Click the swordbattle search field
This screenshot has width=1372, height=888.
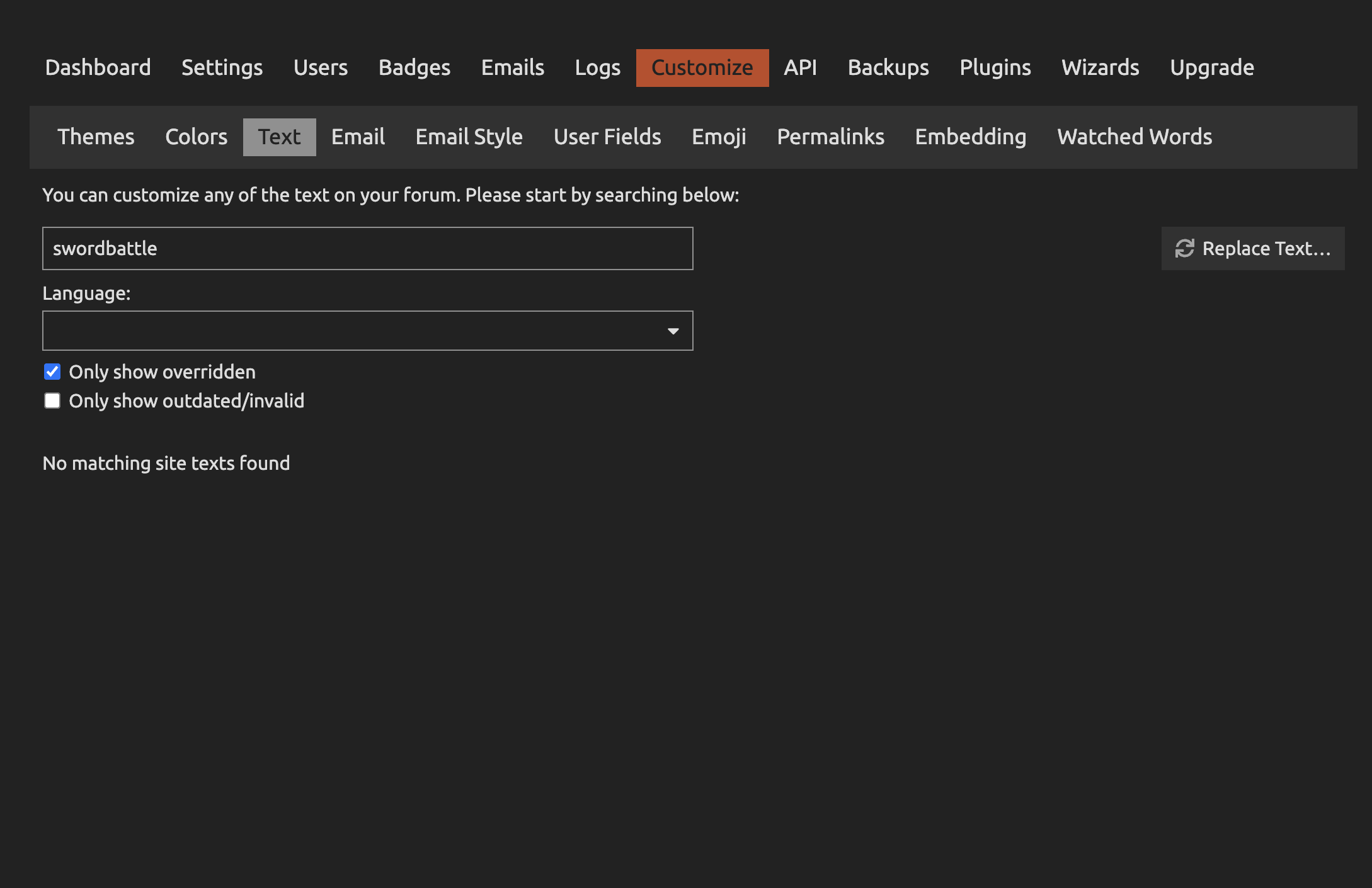367,249
